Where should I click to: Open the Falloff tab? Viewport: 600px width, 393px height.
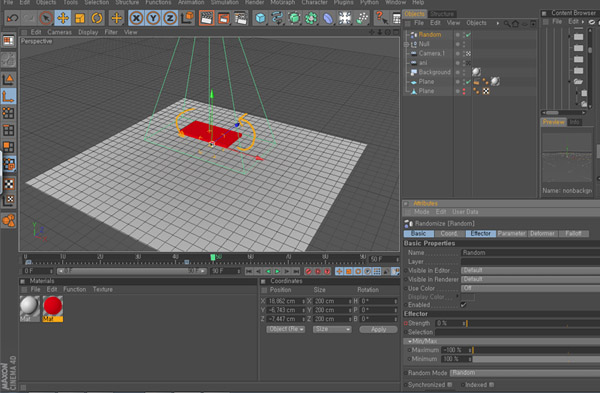pos(573,233)
